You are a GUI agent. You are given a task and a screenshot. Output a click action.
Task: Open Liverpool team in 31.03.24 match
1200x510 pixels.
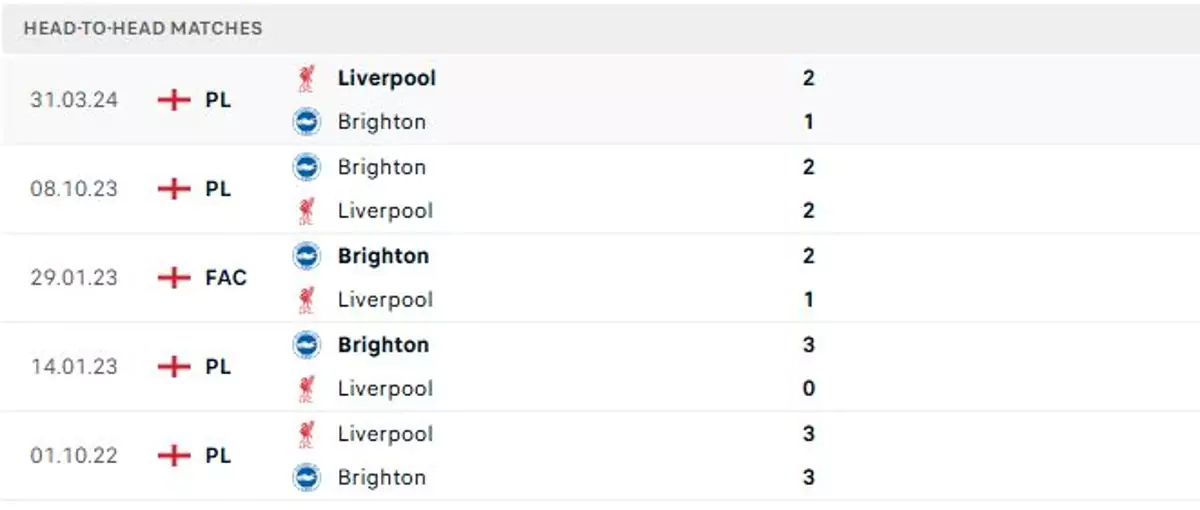(x=386, y=78)
